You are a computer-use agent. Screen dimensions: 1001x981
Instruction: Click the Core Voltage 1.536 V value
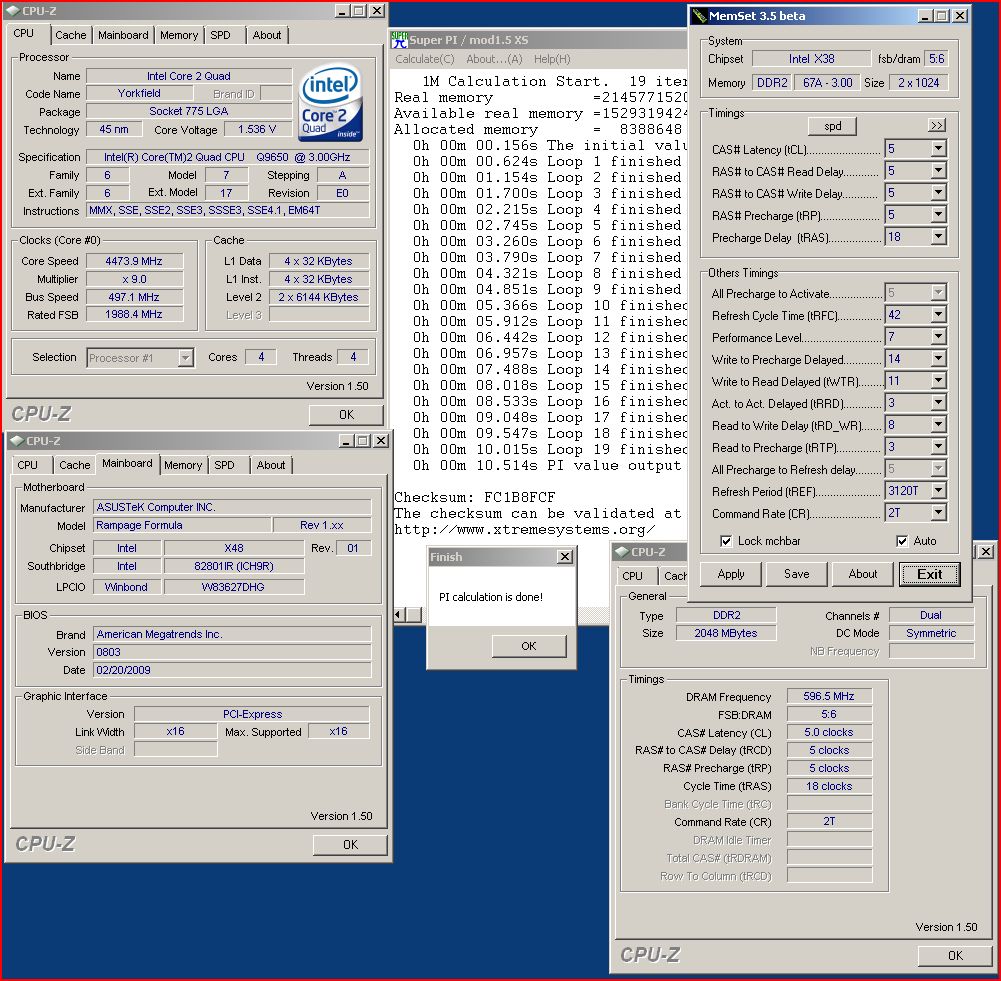(257, 130)
